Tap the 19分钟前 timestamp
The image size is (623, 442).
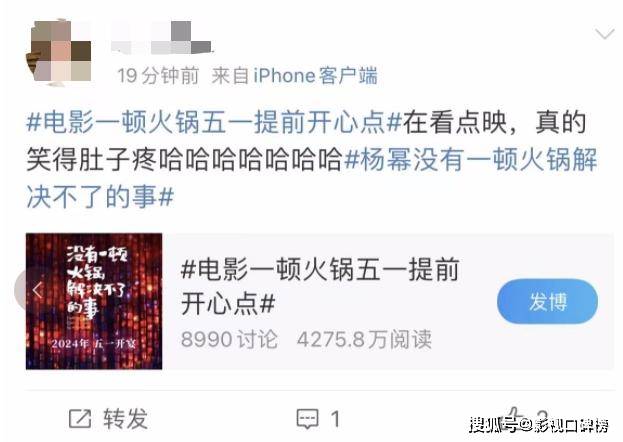tap(158, 76)
